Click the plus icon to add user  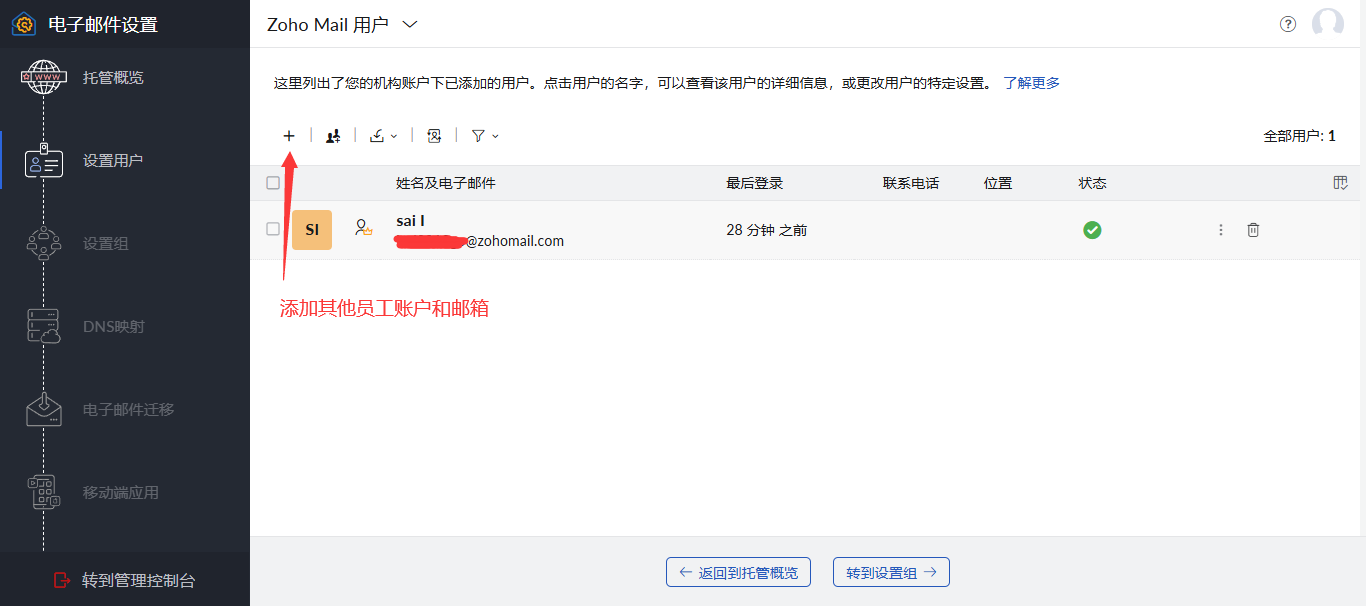289,136
